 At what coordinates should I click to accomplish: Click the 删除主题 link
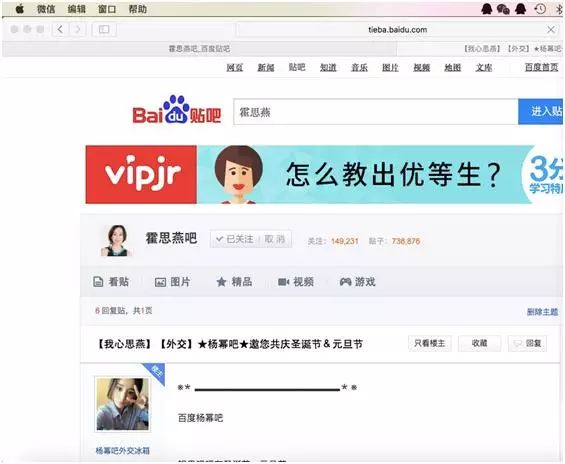point(542,312)
